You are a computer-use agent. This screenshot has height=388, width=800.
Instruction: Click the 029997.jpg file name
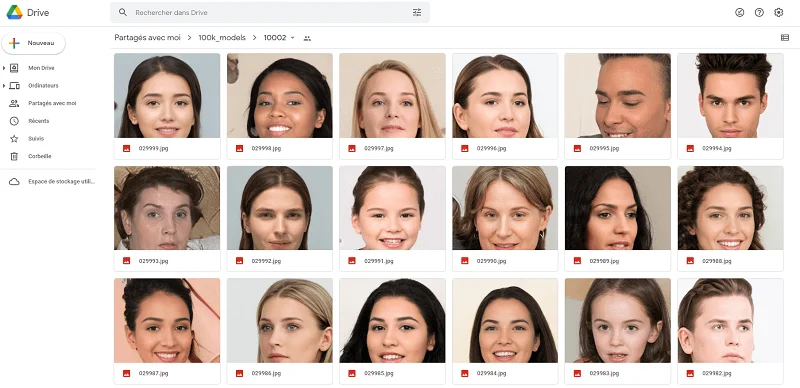point(379,148)
